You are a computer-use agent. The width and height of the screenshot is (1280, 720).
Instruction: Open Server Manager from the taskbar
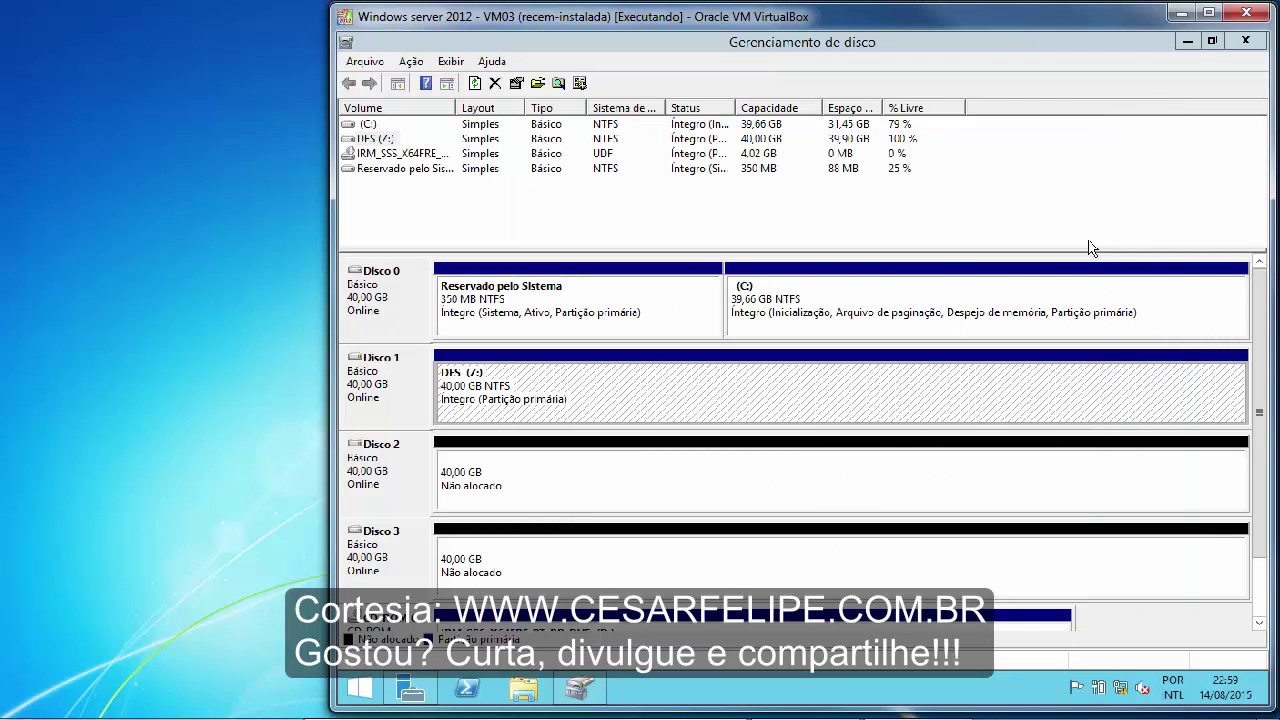(x=411, y=689)
